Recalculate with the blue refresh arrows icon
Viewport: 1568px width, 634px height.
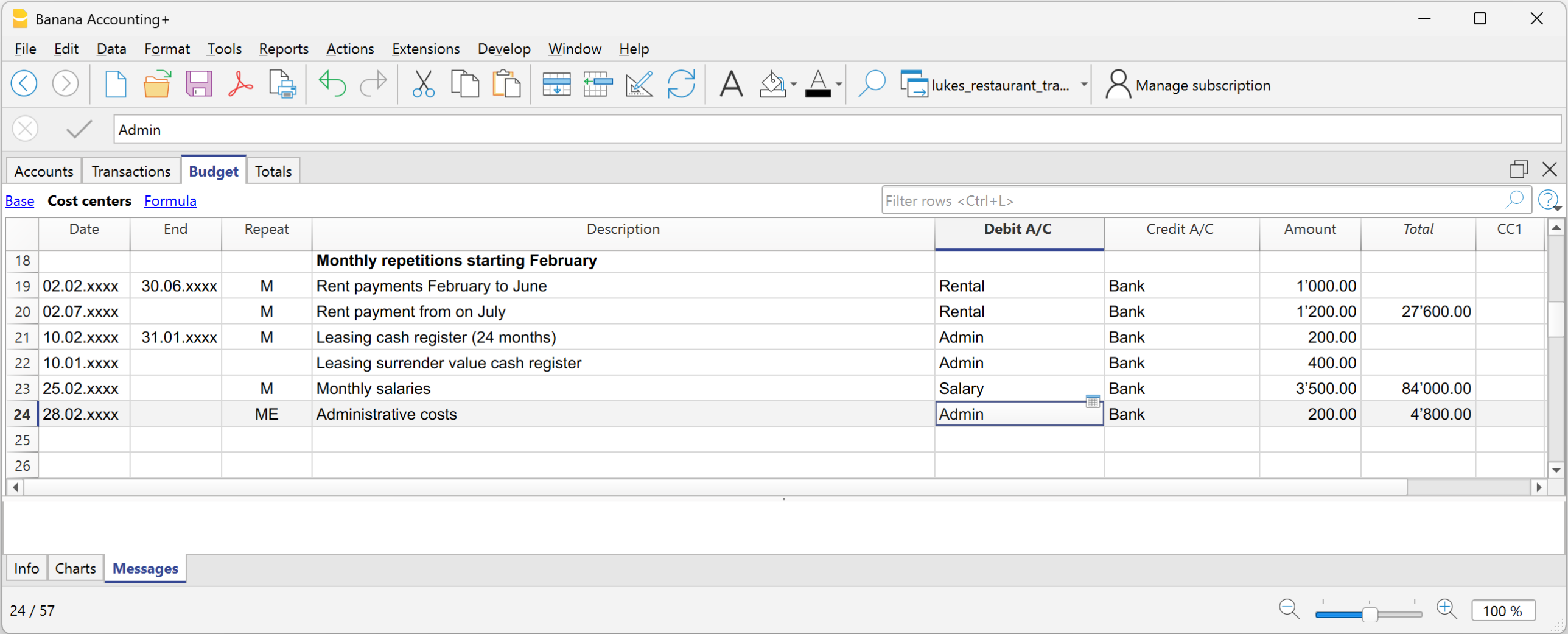pos(681,84)
